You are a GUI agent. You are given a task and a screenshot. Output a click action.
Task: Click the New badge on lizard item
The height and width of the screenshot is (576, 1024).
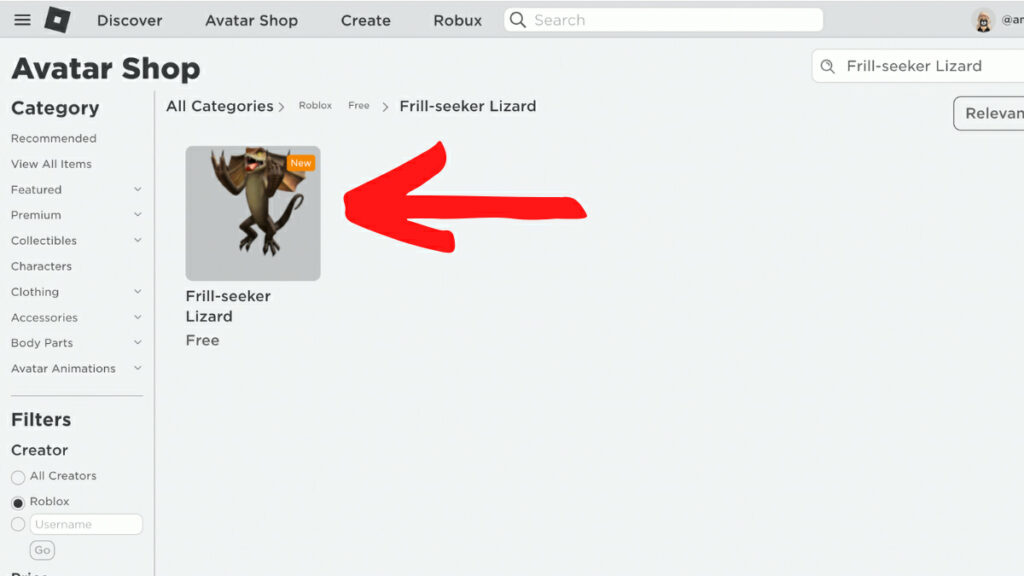point(301,163)
